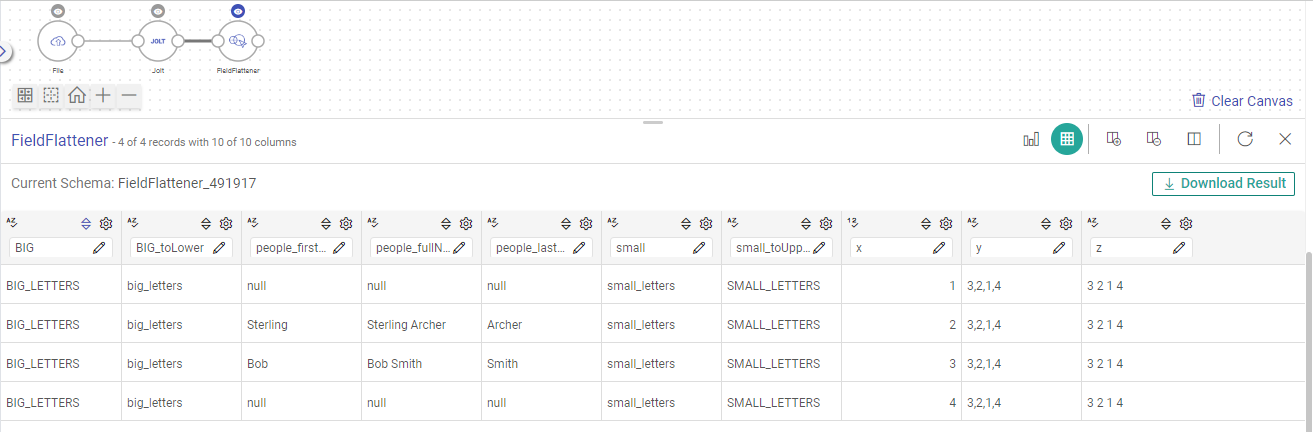
Task: Click the remove column icon
Action: (x=1153, y=139)
